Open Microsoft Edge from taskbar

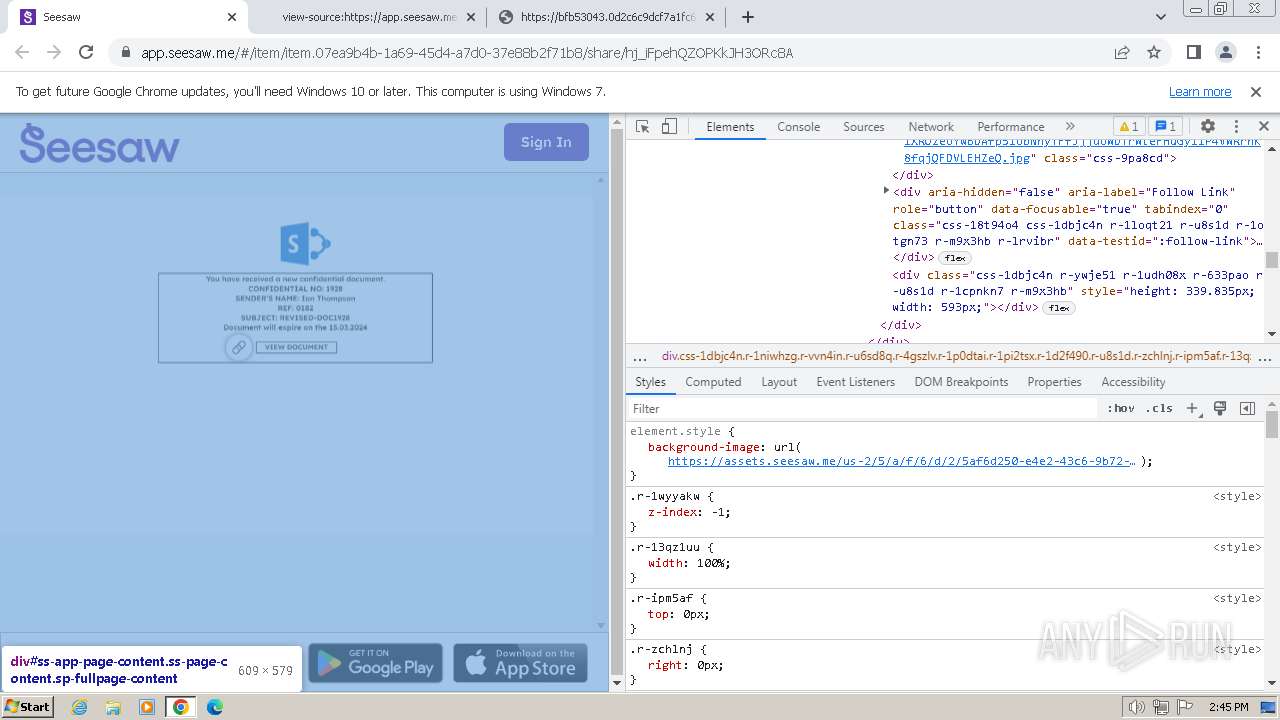pyautogui.click(x=215, y=706)
